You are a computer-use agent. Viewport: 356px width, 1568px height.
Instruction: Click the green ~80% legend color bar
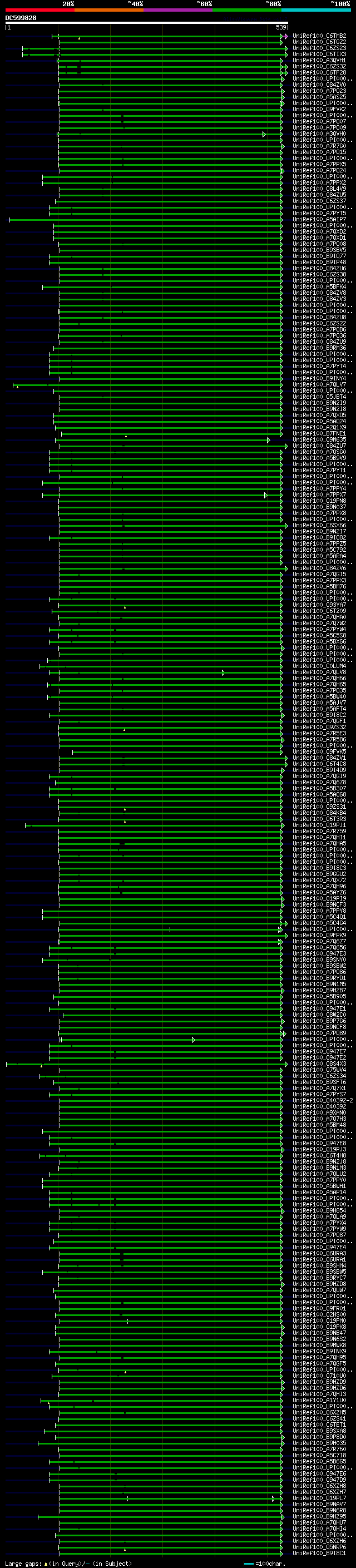[x=247, y=10]
